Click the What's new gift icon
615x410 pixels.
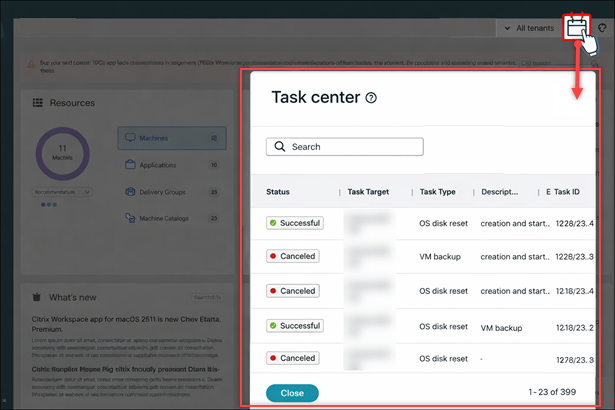coord(36,297)
